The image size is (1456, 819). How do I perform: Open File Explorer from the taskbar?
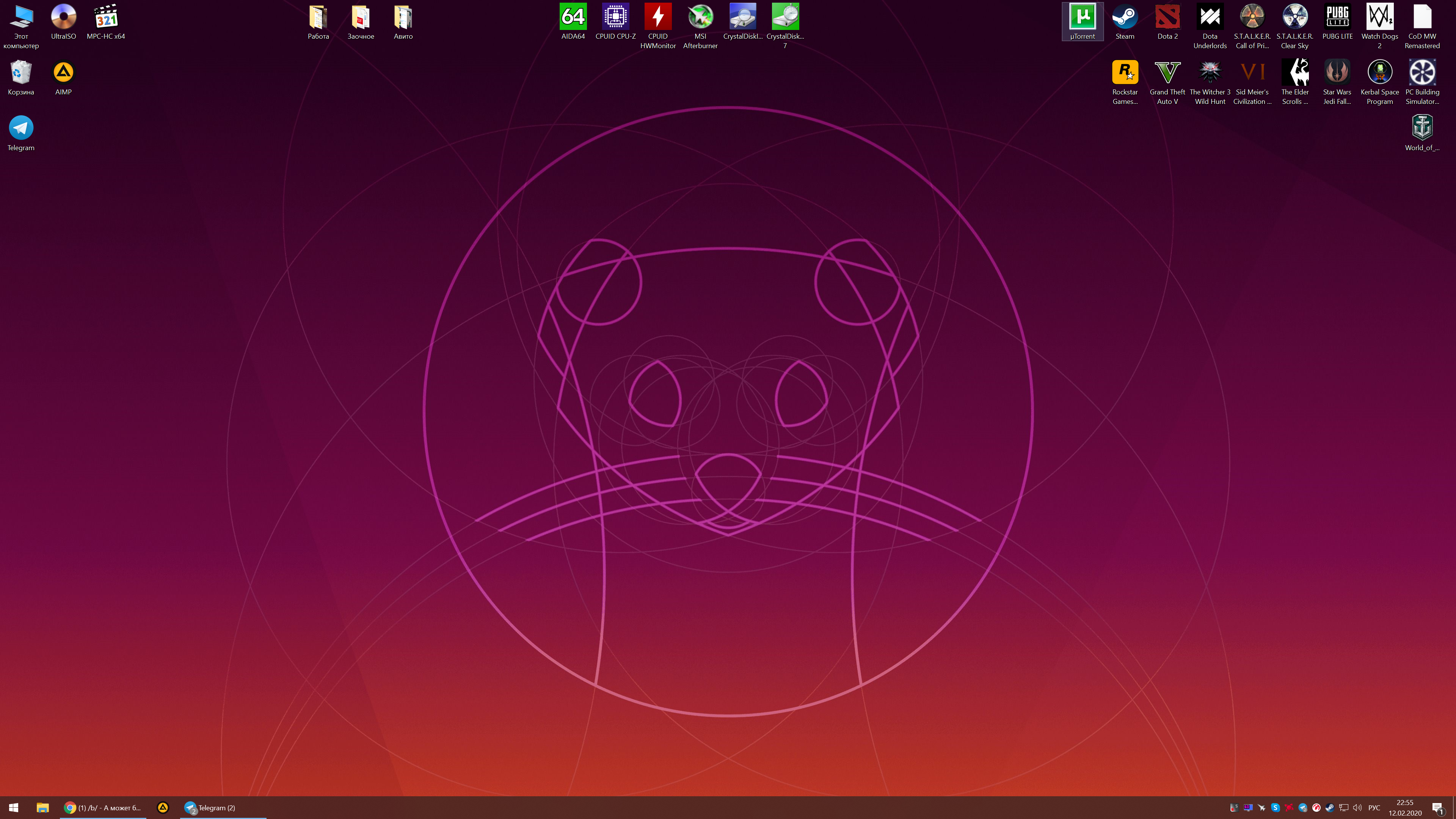pos(42,808)
